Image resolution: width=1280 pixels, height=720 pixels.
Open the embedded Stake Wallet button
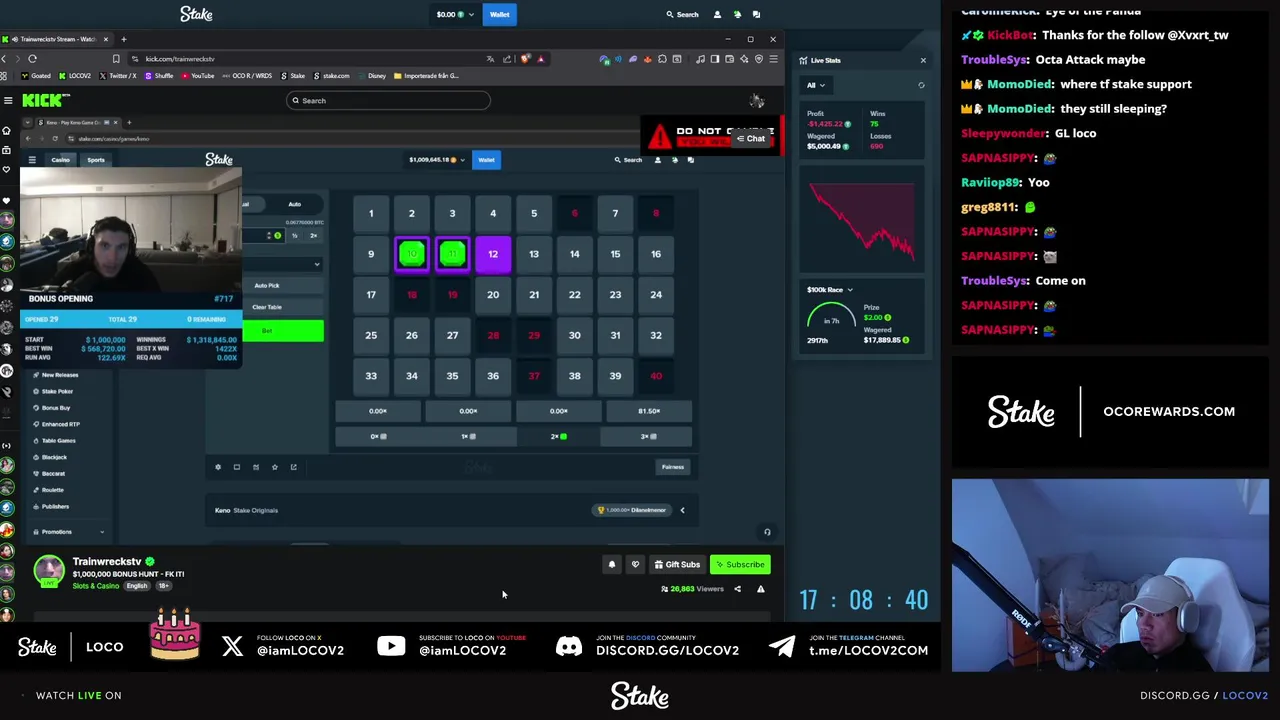pyautogui.click(x=486, y=160)
